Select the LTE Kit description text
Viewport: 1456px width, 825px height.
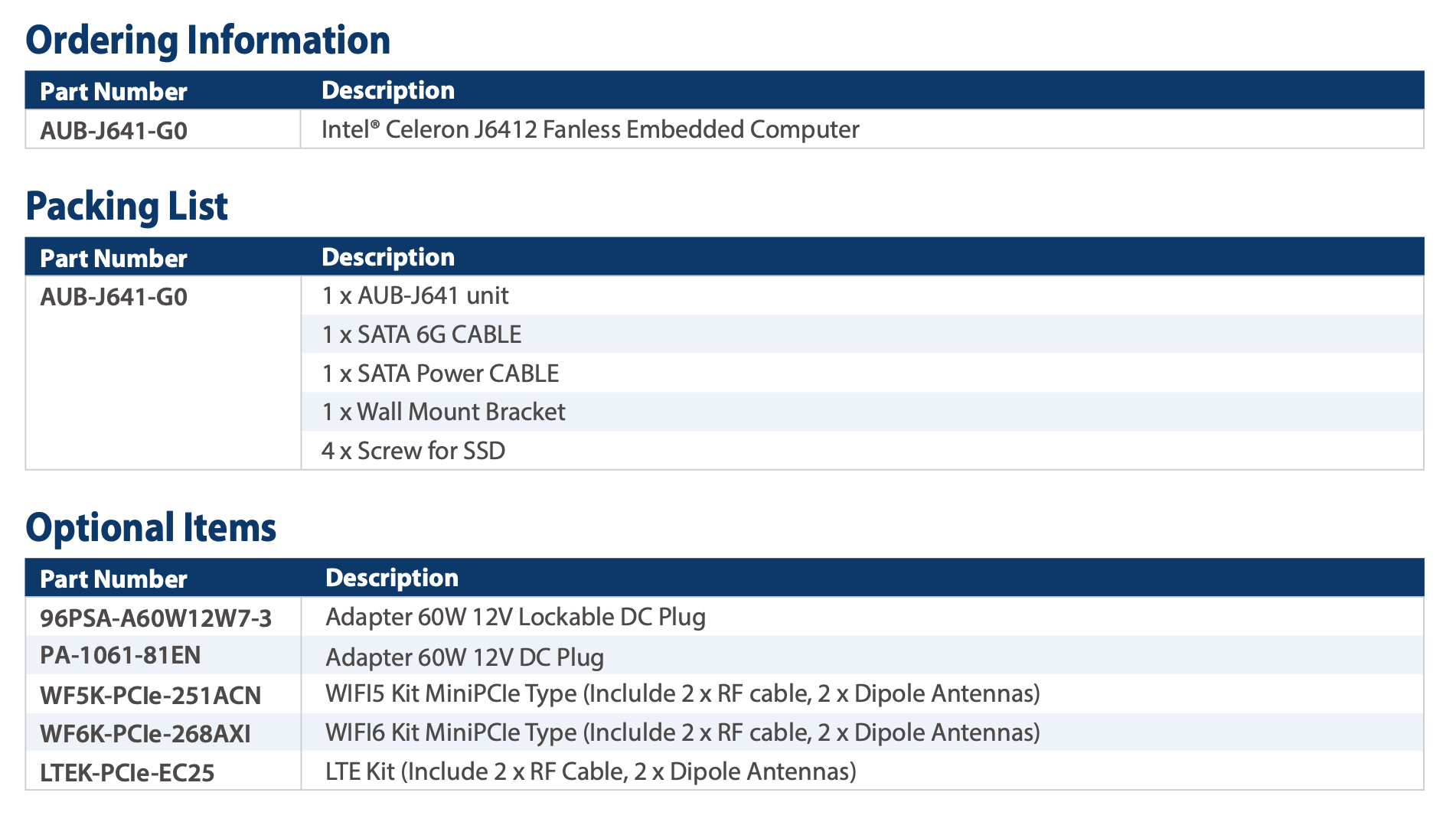[x=590, y=771]
